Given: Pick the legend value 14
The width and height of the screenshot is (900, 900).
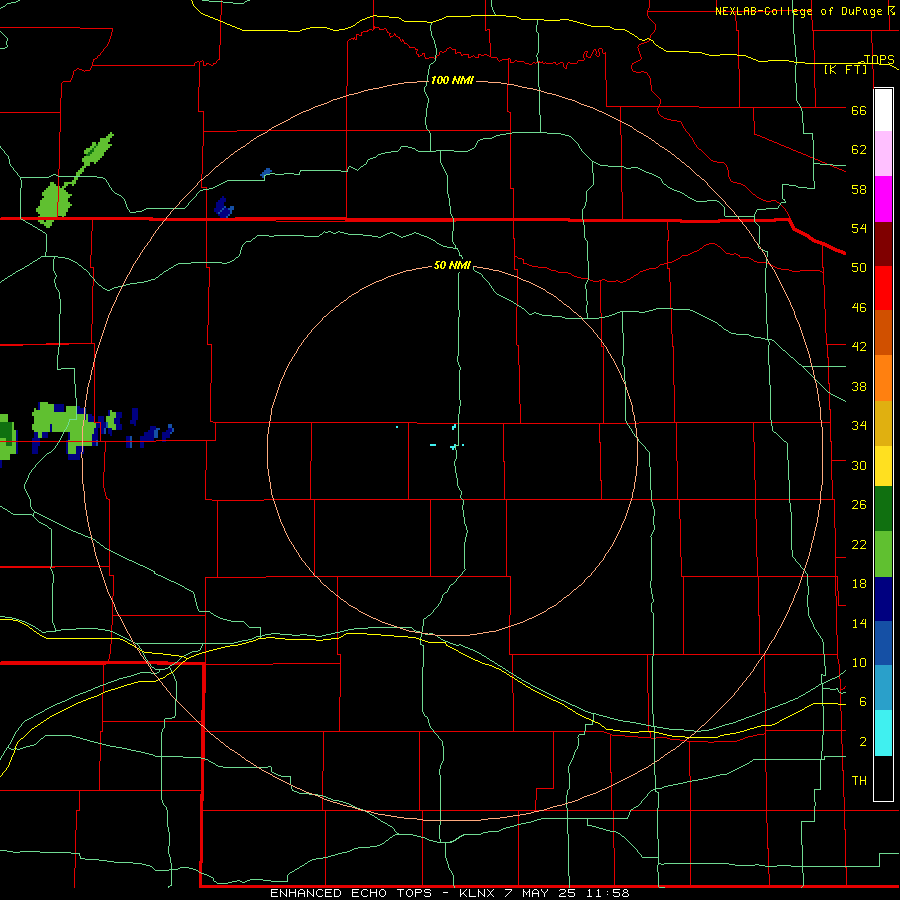Looking at the screenshot, I should (x=859, y=623).
